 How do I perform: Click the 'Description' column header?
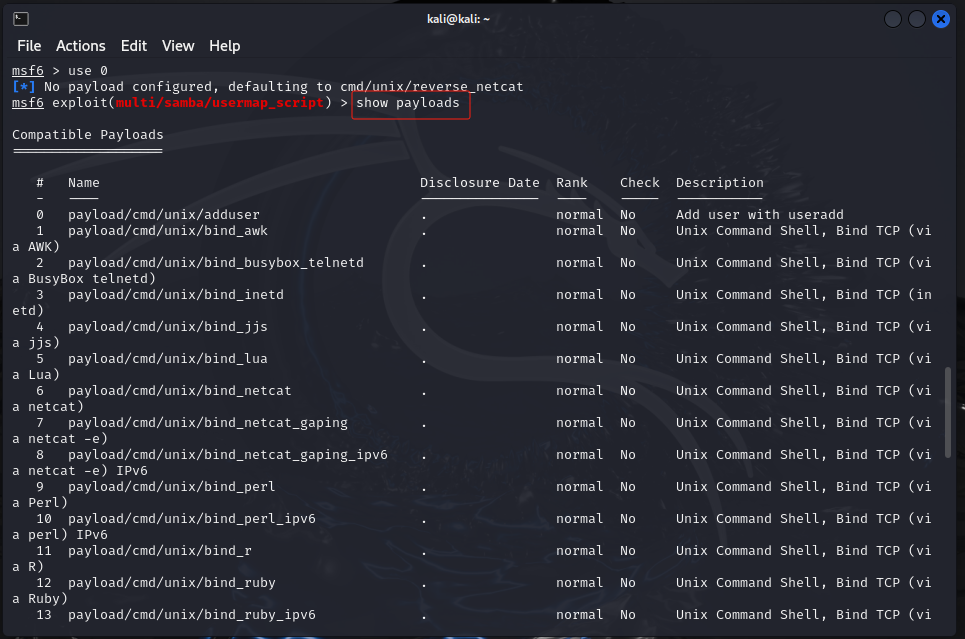click(719, 183)
